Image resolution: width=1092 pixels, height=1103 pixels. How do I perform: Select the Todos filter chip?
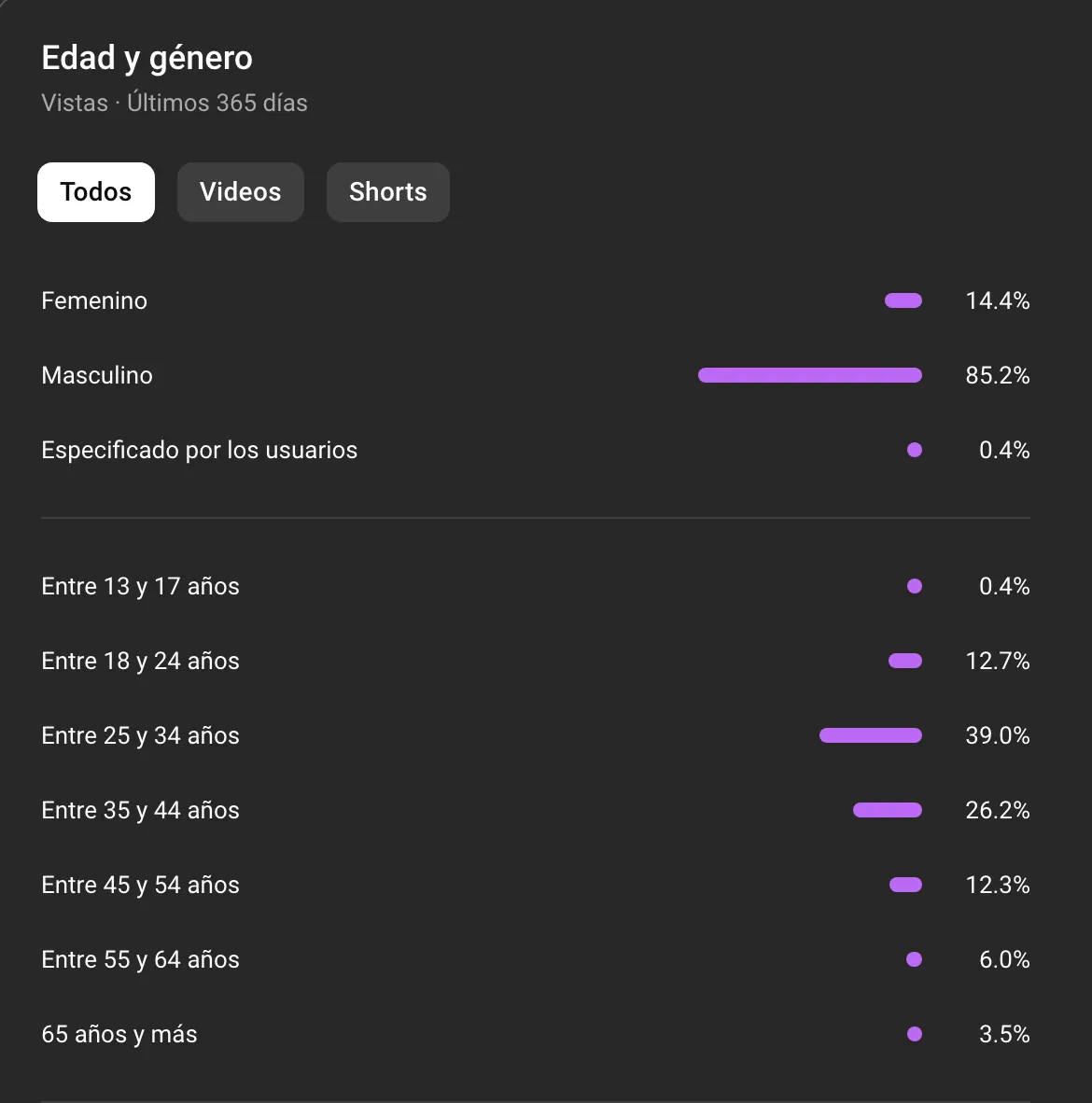[96, 192]
